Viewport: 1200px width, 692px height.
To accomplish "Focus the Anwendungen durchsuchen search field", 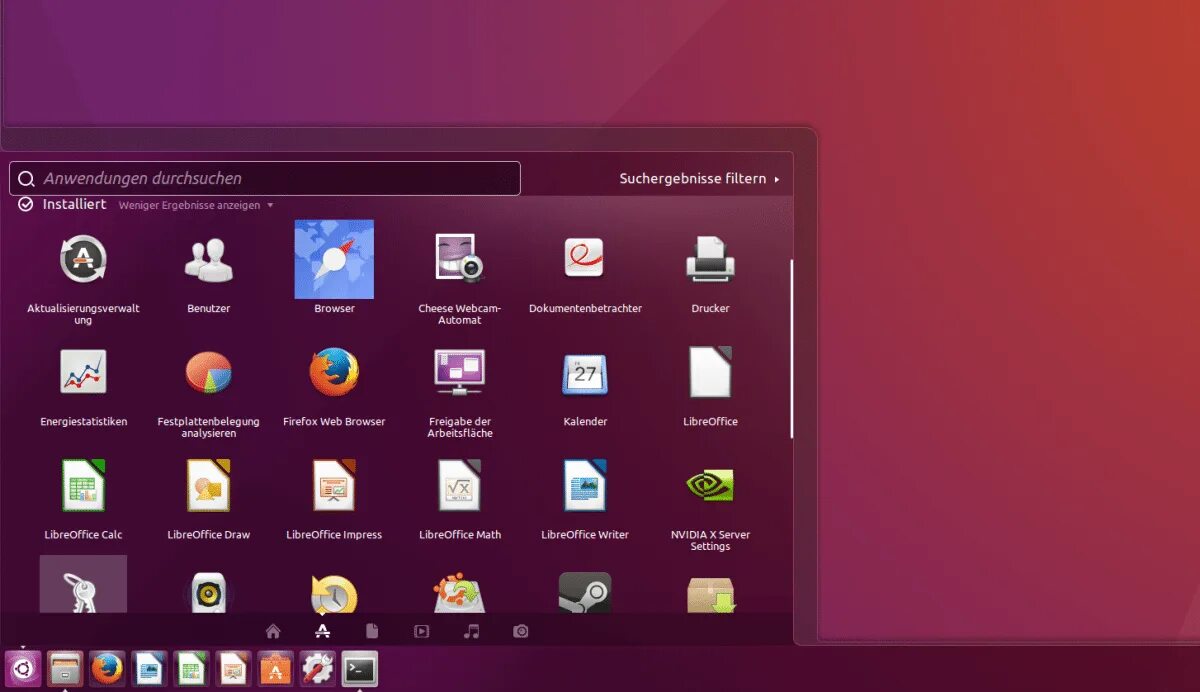I will tap(265, 178).
